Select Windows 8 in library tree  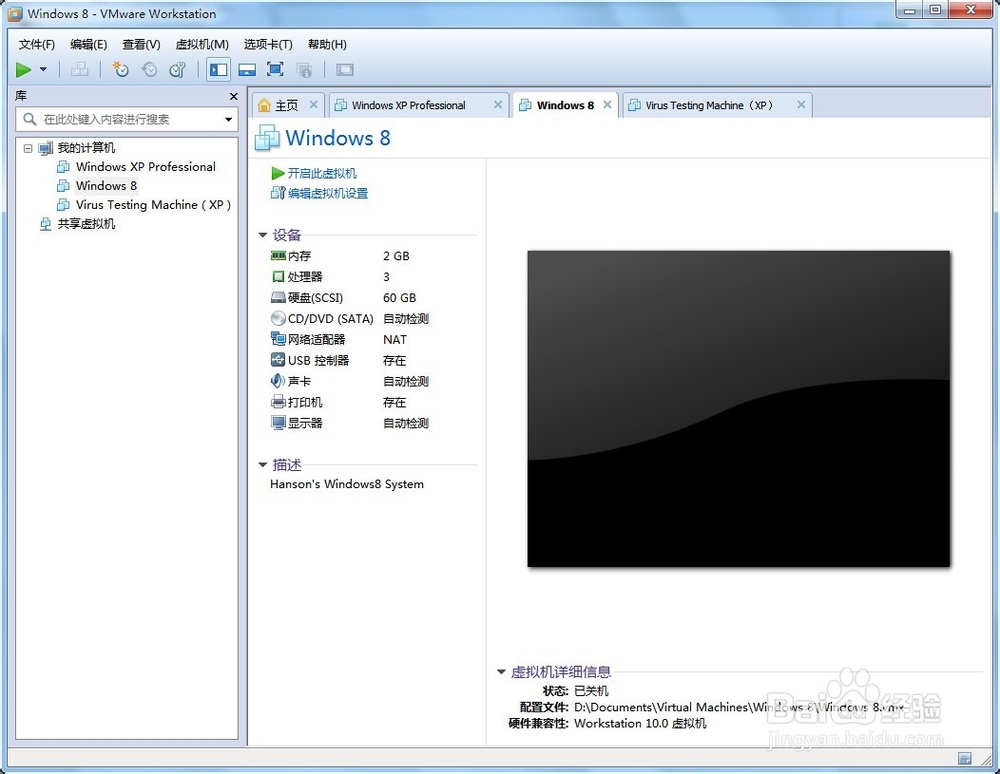tap(106, 186)
